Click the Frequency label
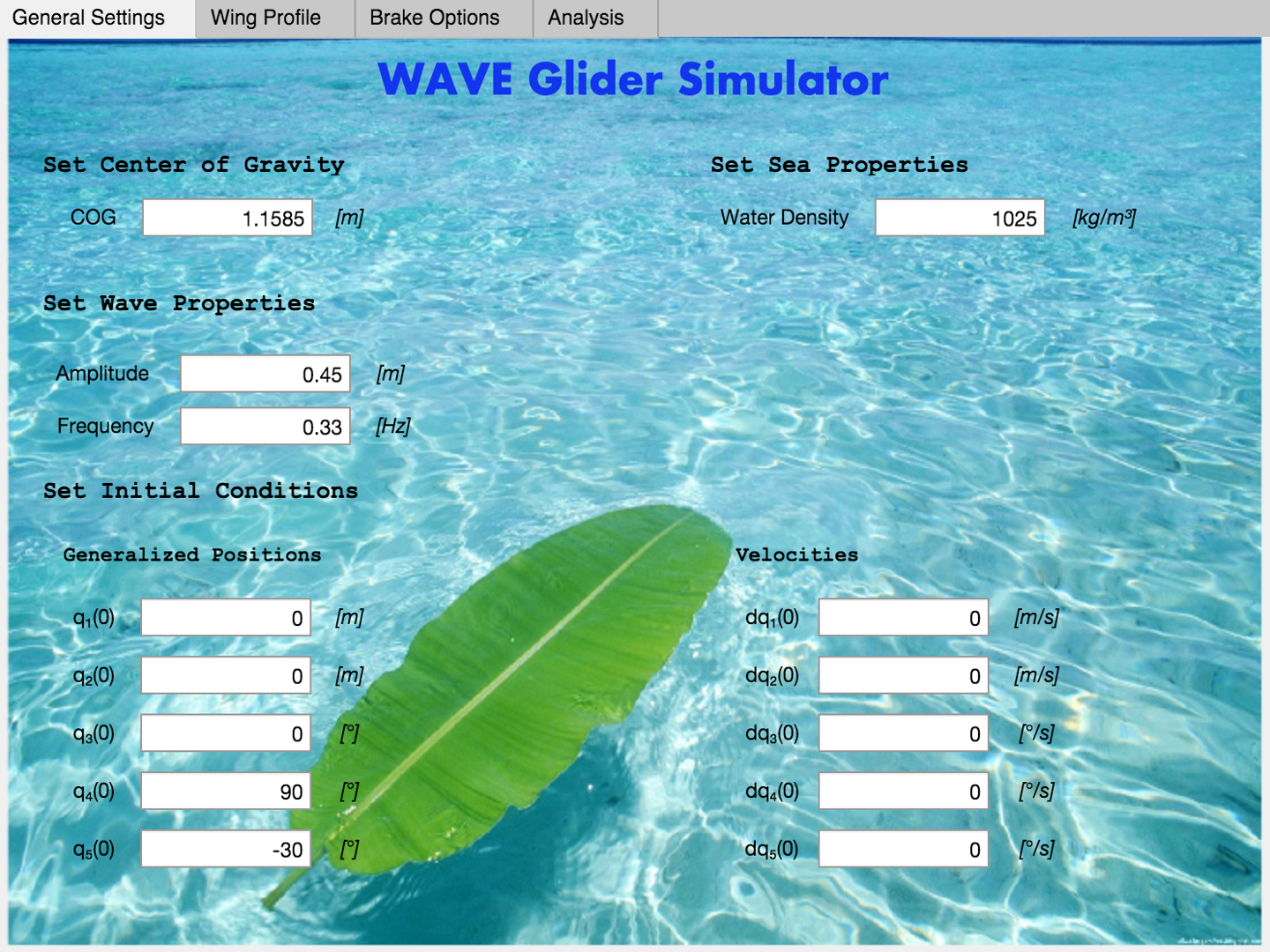Screen dimensions: 1270x952 [106, 427]
